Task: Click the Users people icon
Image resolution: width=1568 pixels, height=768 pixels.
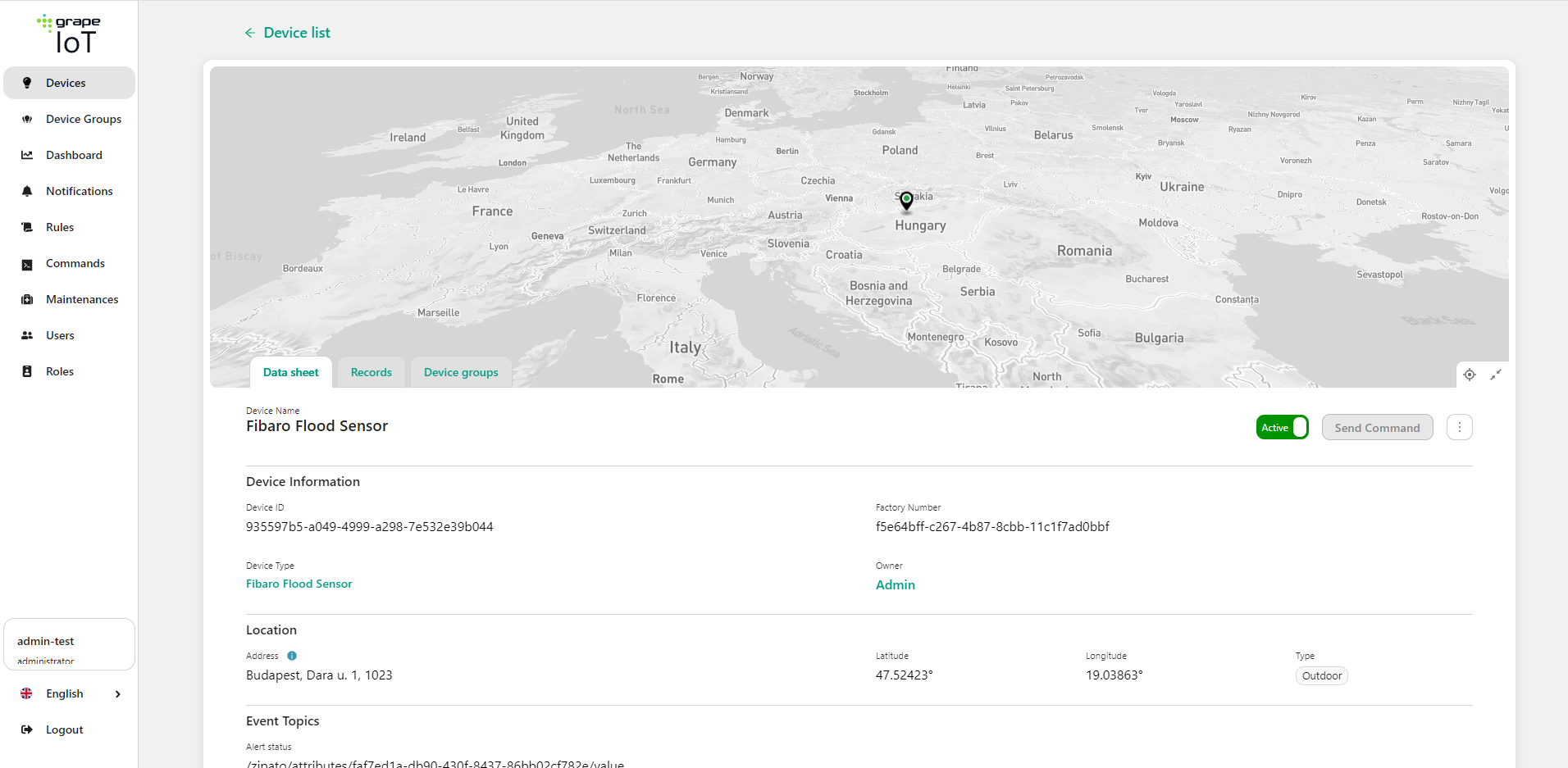Action: 27,335
